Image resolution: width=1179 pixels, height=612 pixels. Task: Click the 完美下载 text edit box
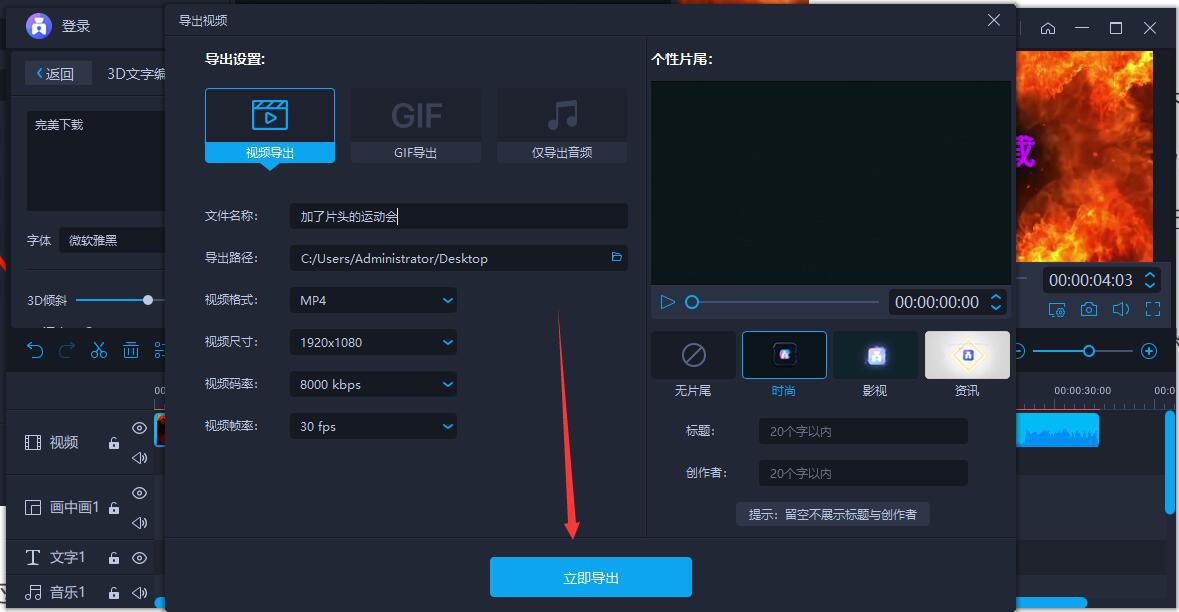[x=96, y=161]
